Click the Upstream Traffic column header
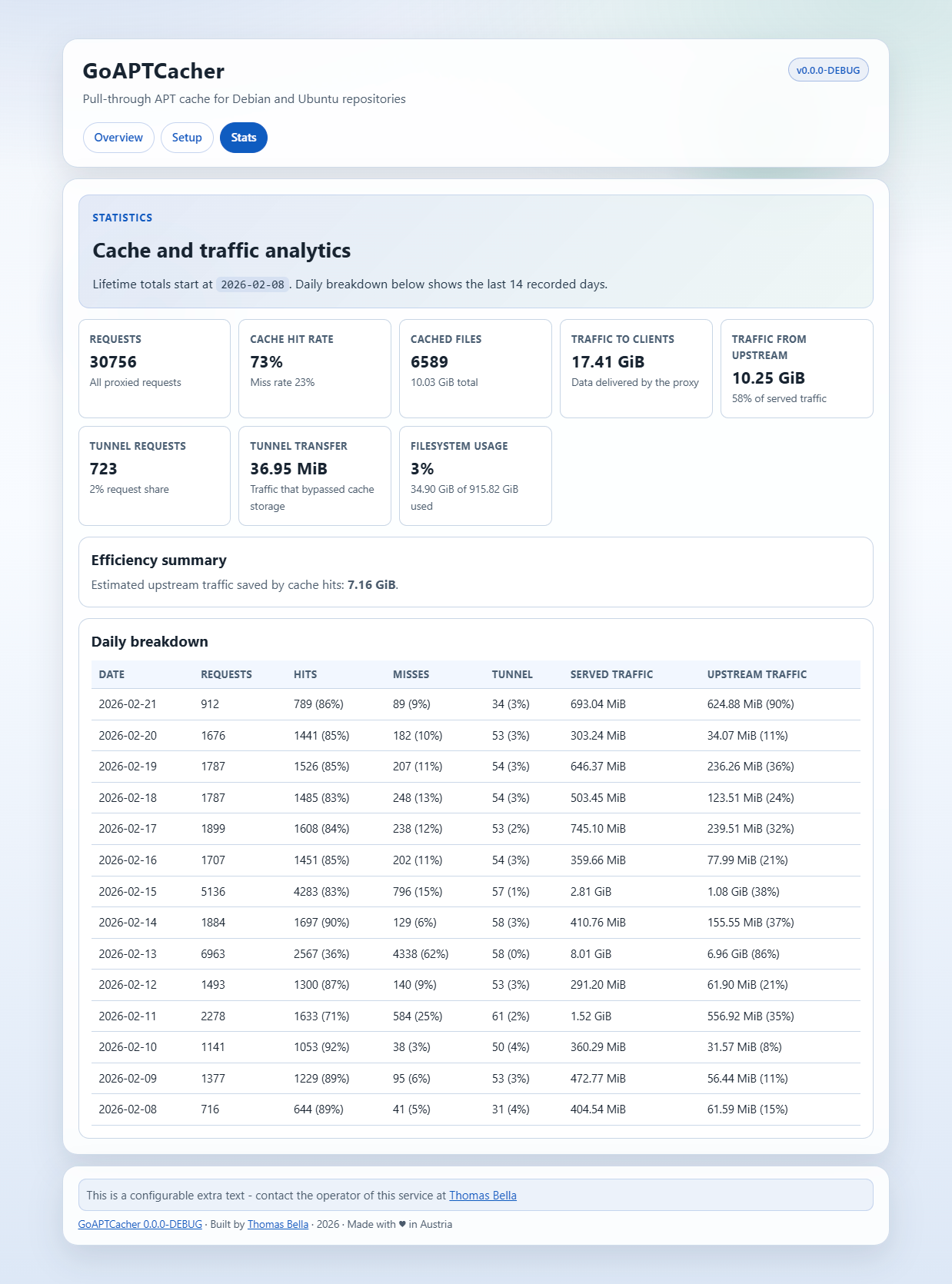The height and width of the screenshot is (1284, 952). (x=757, y=674)
